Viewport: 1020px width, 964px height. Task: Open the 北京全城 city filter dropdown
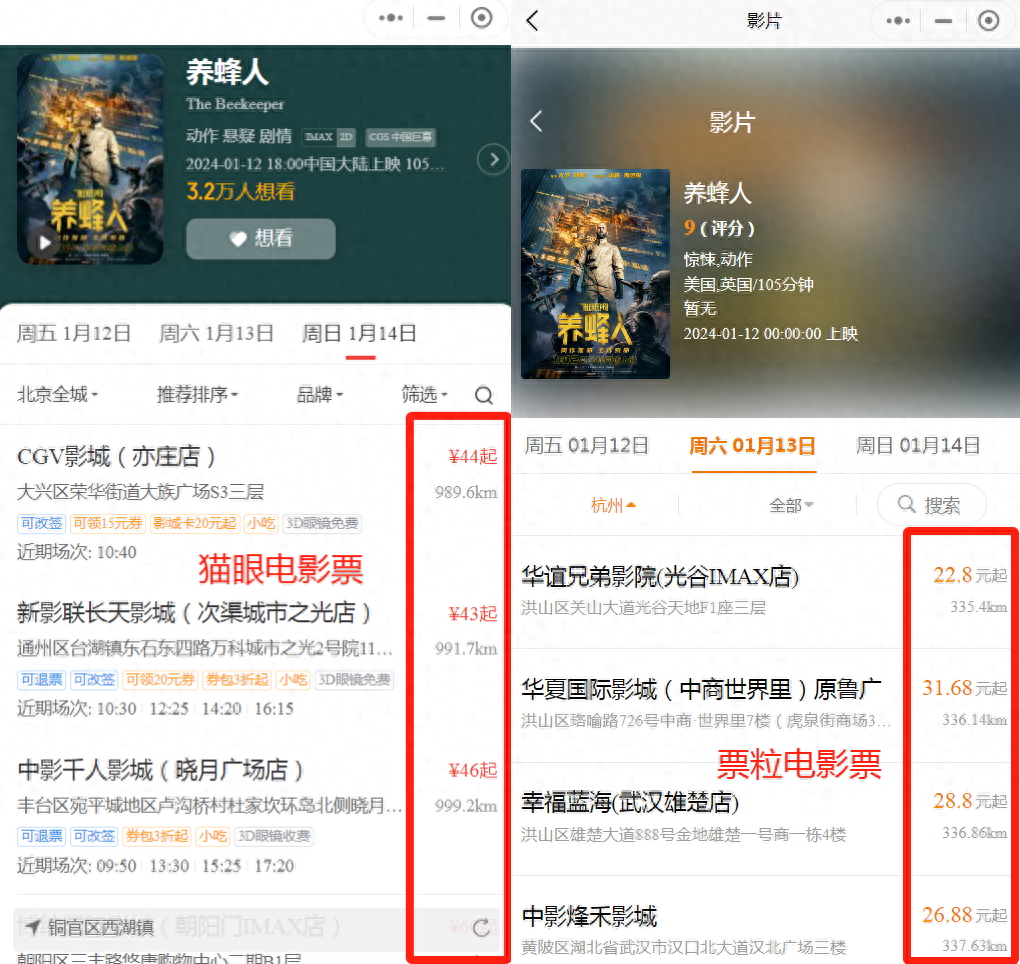pyautogui.click(x=57, y=394)
